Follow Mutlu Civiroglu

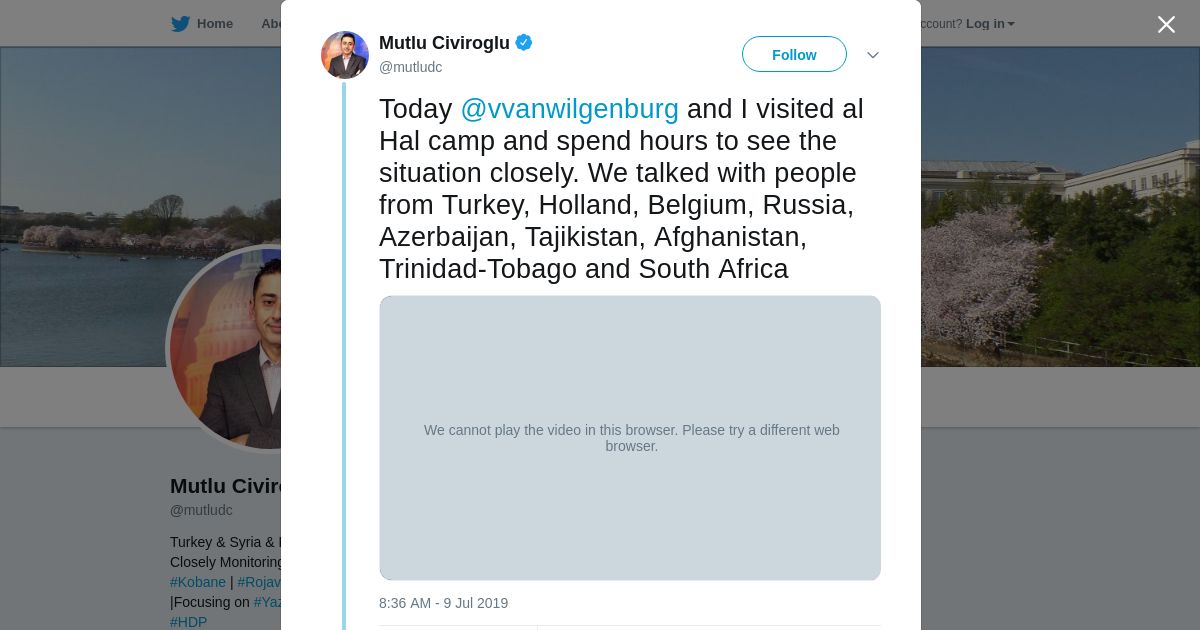coord(794,54)
